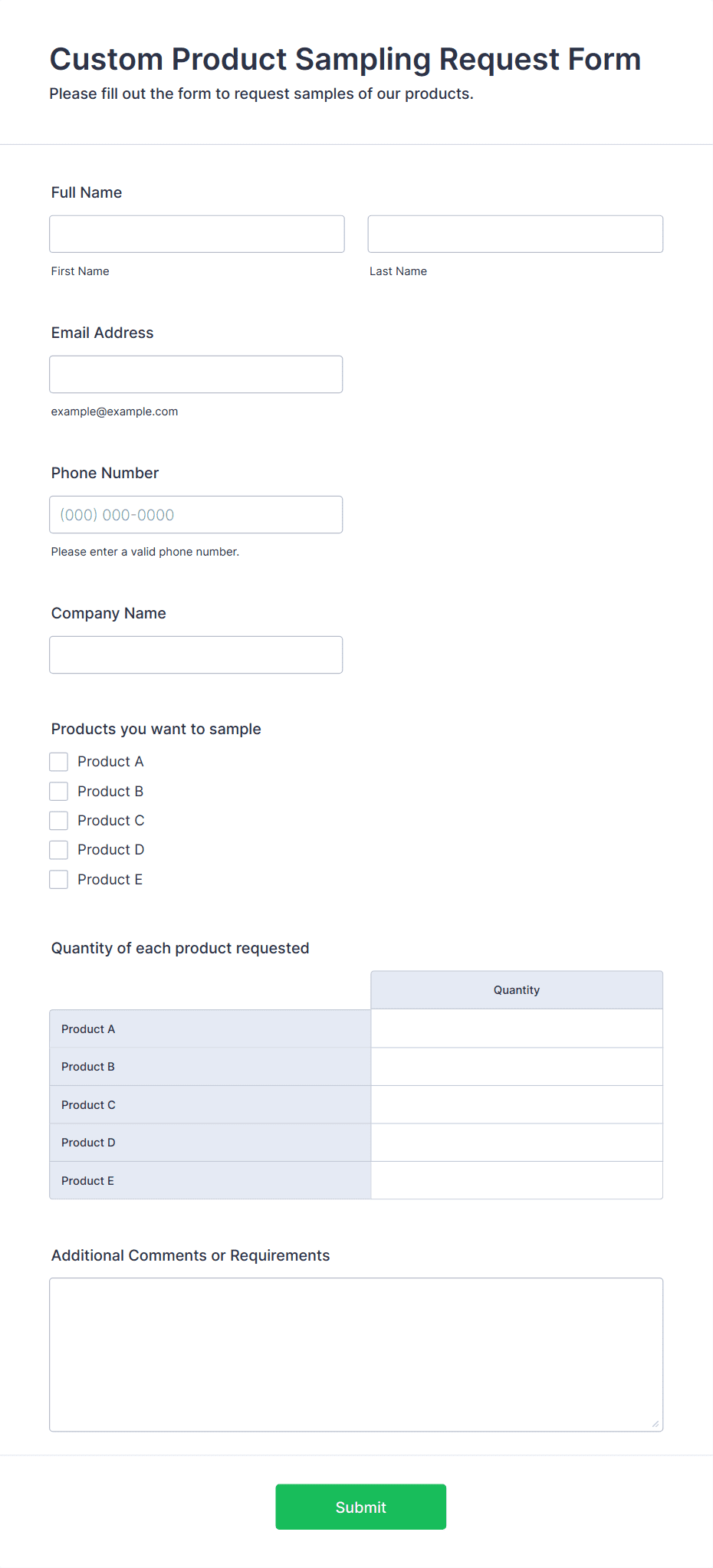Screen dimensions: 713x1568
Task: Tick the Product B checkbox
Action: (59, 791)
